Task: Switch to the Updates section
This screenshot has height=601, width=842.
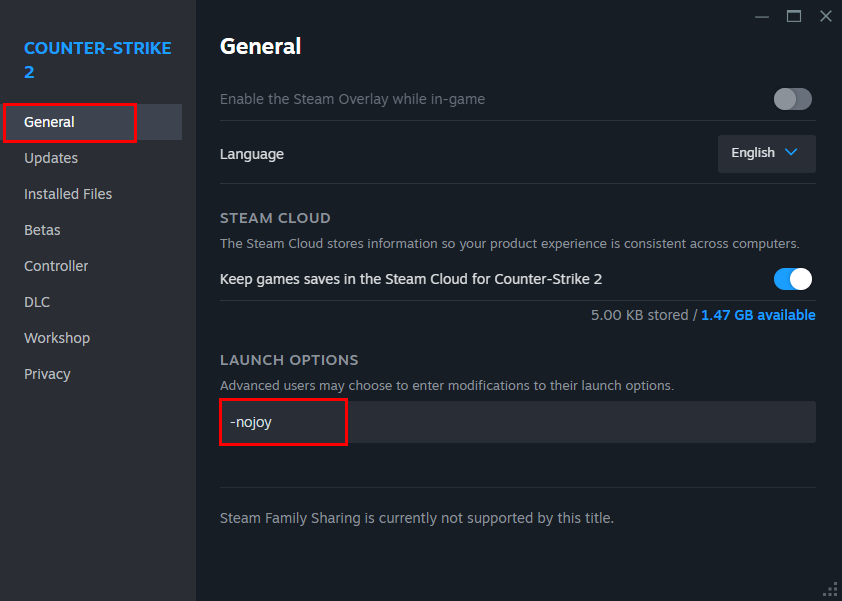Action: [51, 158]
